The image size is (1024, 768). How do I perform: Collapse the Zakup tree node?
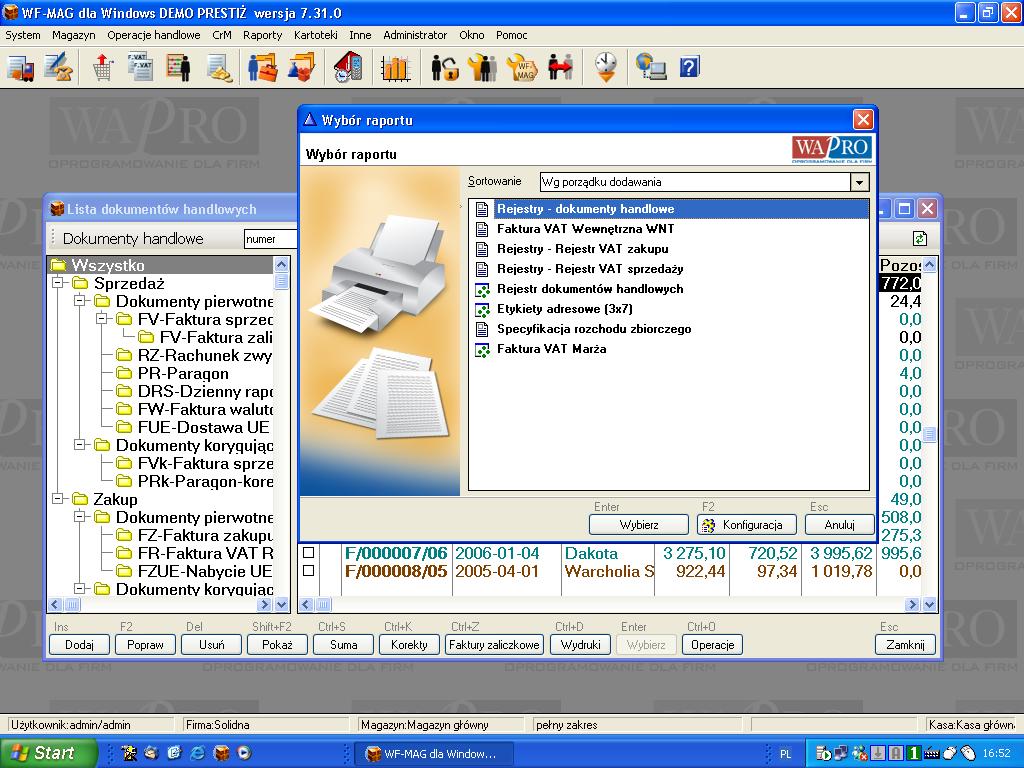[x=59, y=500]
